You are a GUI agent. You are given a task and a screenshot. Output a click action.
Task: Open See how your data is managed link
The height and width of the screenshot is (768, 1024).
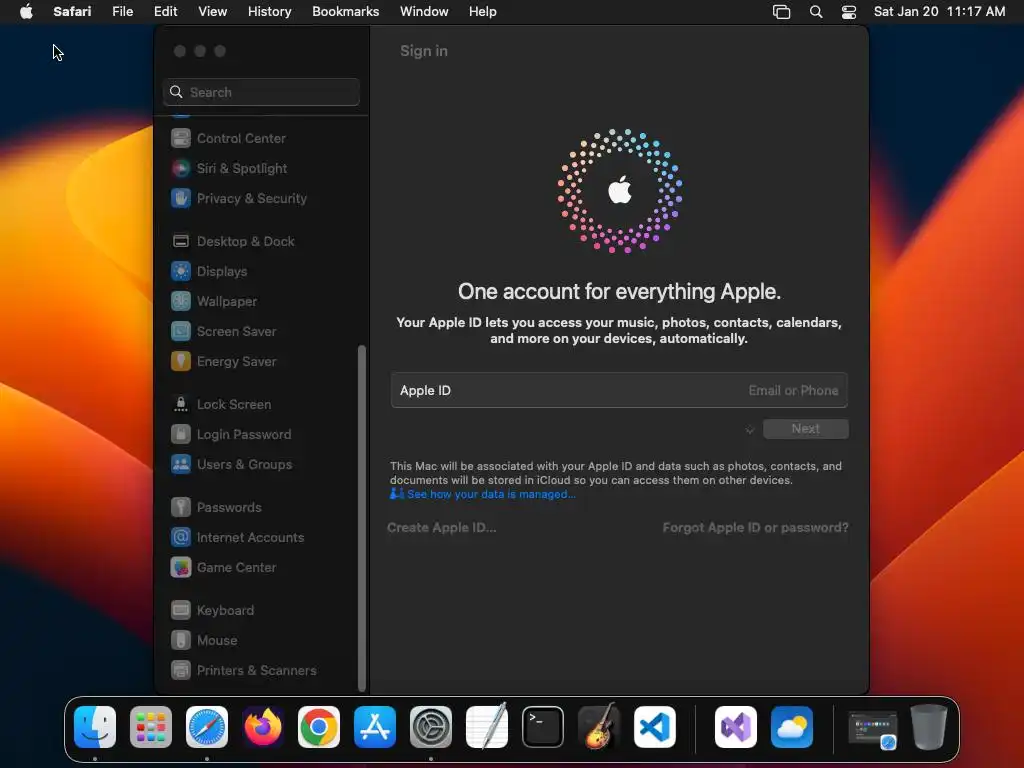tap(490, 494)
